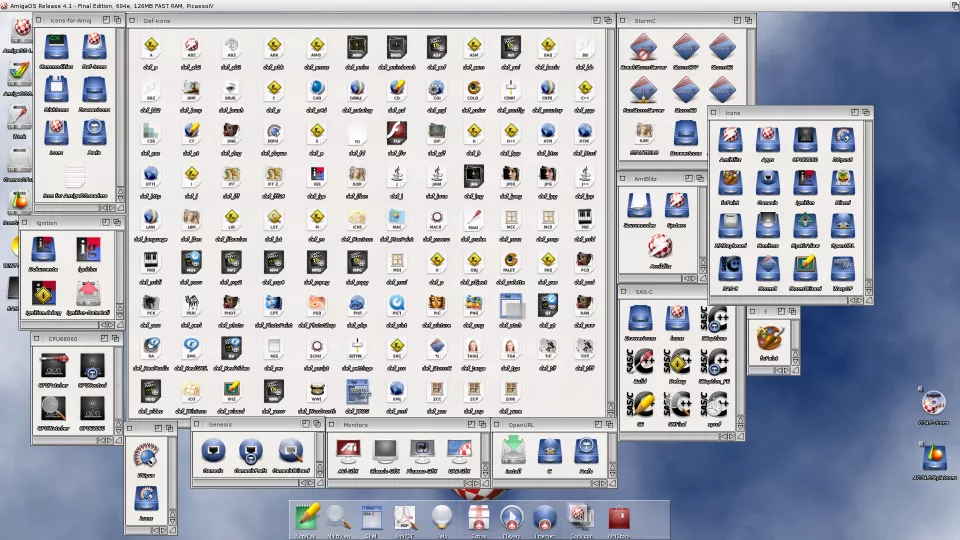Screen dimensions: 960x540
Task: Click the AmigaOS screen title bar
Action: (x=480, y=6)
